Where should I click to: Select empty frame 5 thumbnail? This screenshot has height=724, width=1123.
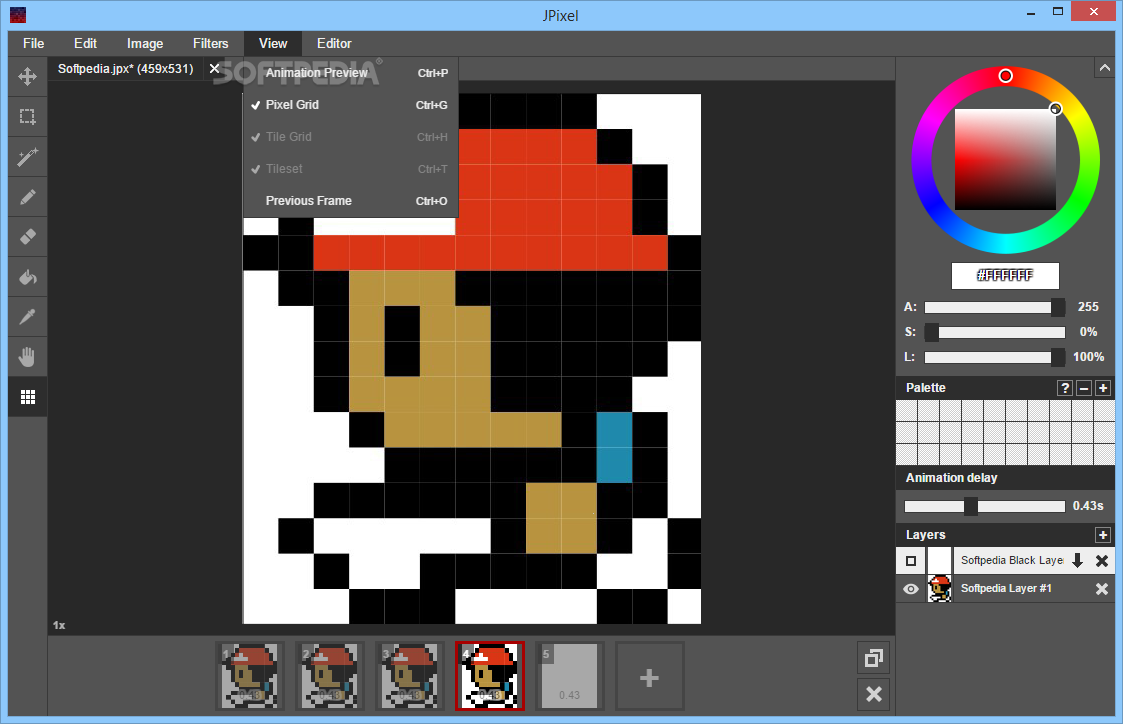point(569,676)
